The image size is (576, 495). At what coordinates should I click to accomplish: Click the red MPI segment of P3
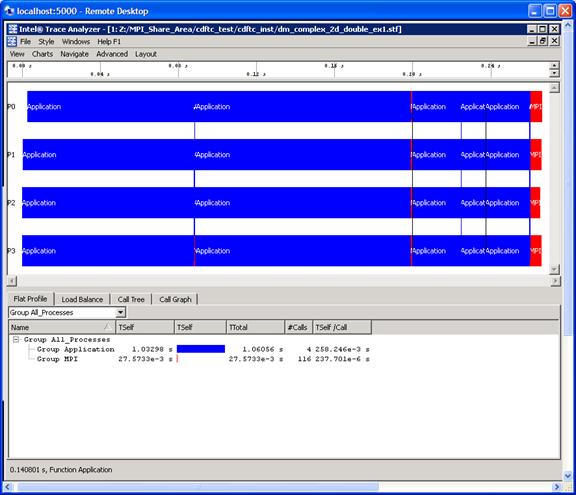pos(536,251)
